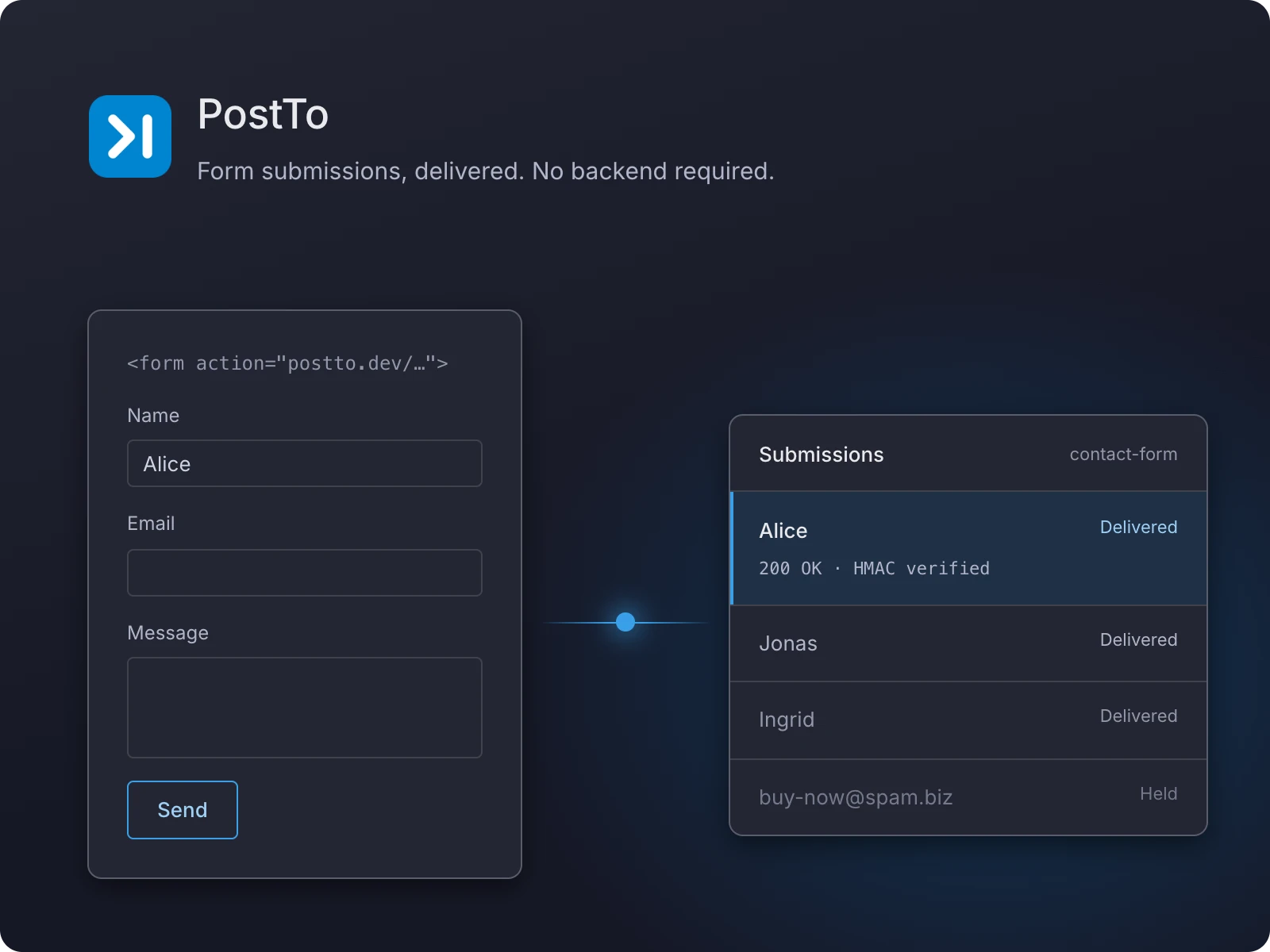Click the Delivered status for Alice
Viewport: 1270px width, 952px height.
(1138, 528)
